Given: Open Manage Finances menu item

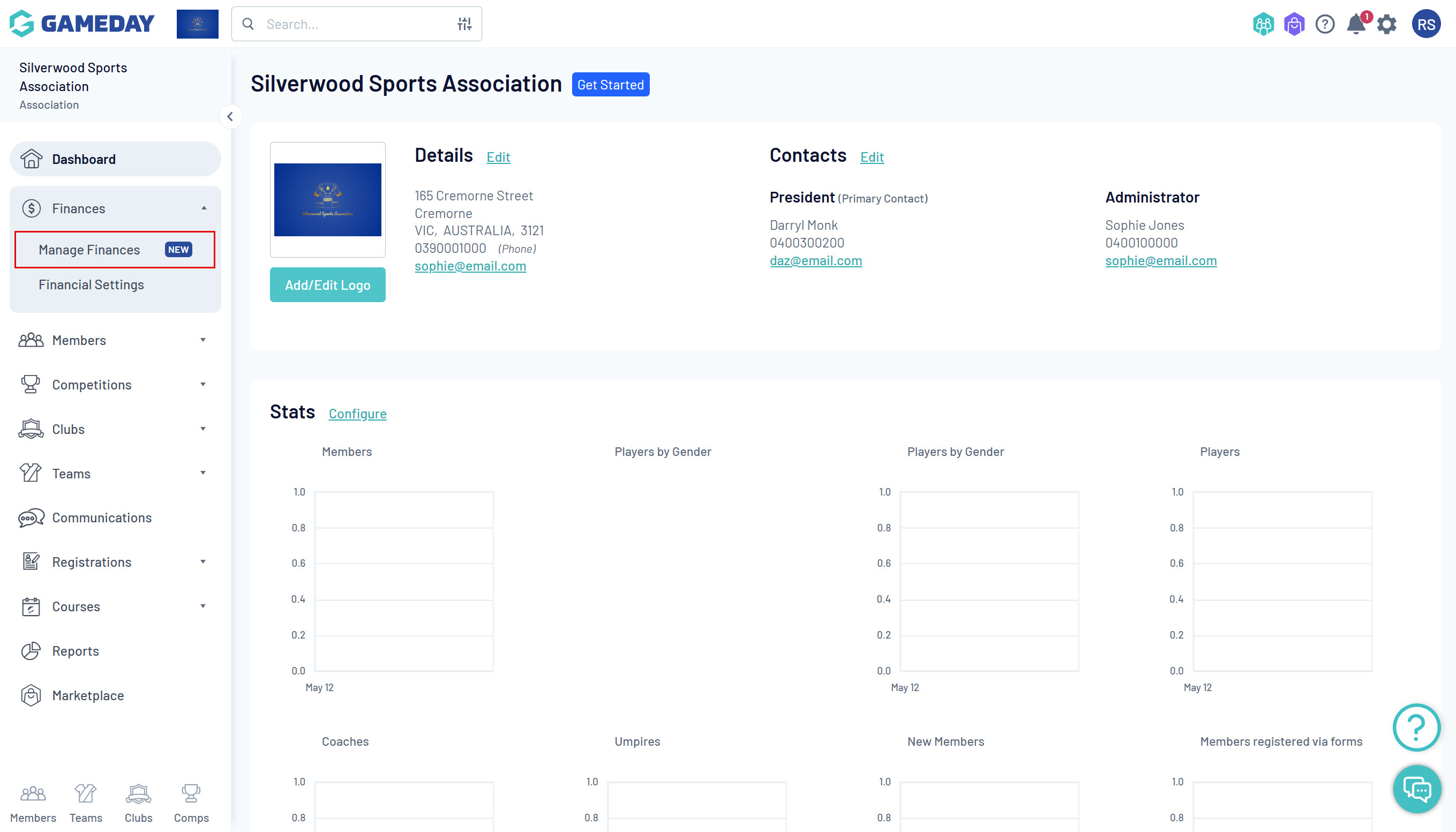Looking at the screenshot, I should [x=89, y=250].
